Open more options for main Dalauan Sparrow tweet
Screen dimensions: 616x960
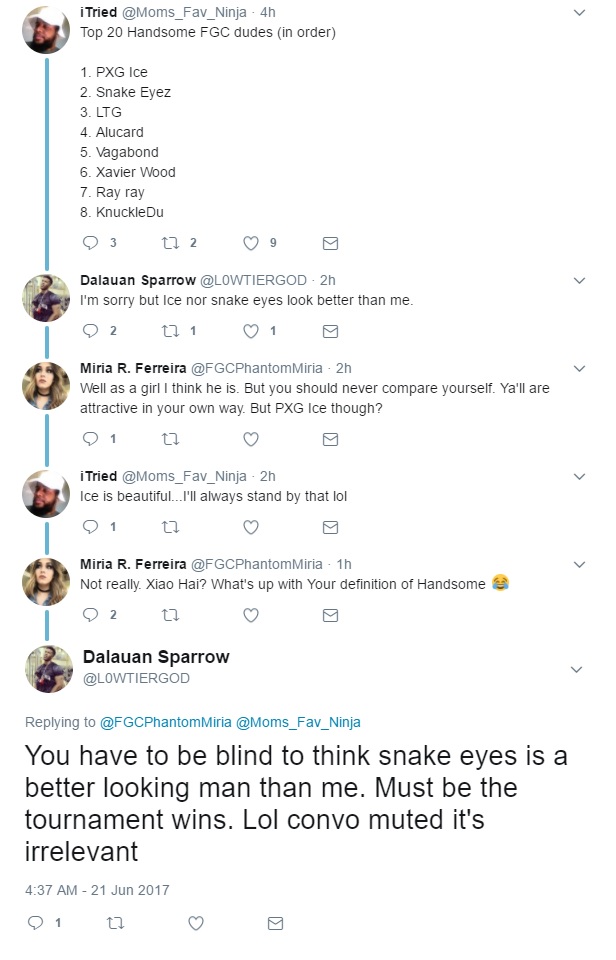576,669
